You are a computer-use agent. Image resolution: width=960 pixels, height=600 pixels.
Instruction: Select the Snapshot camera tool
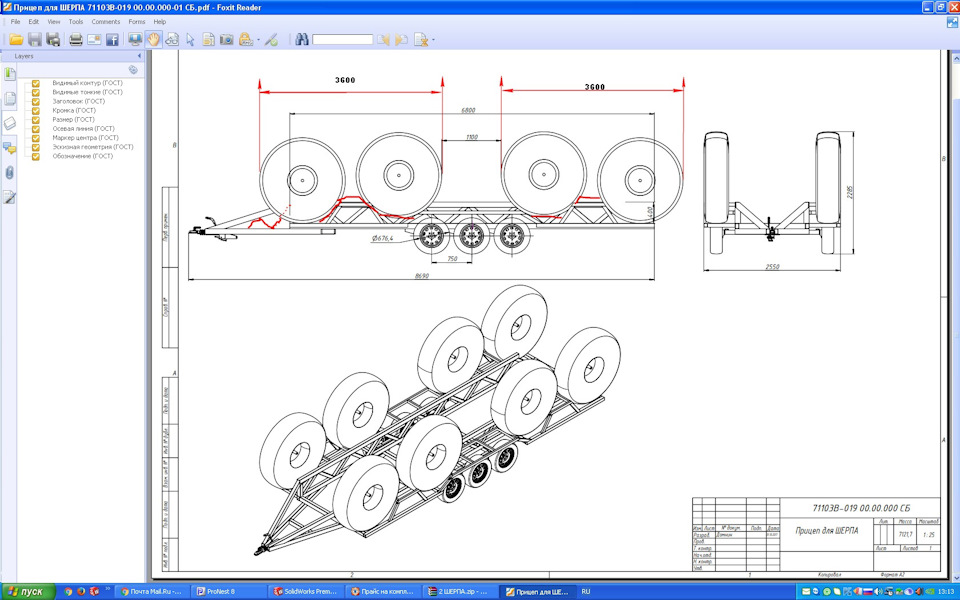(x=227, y=40)
